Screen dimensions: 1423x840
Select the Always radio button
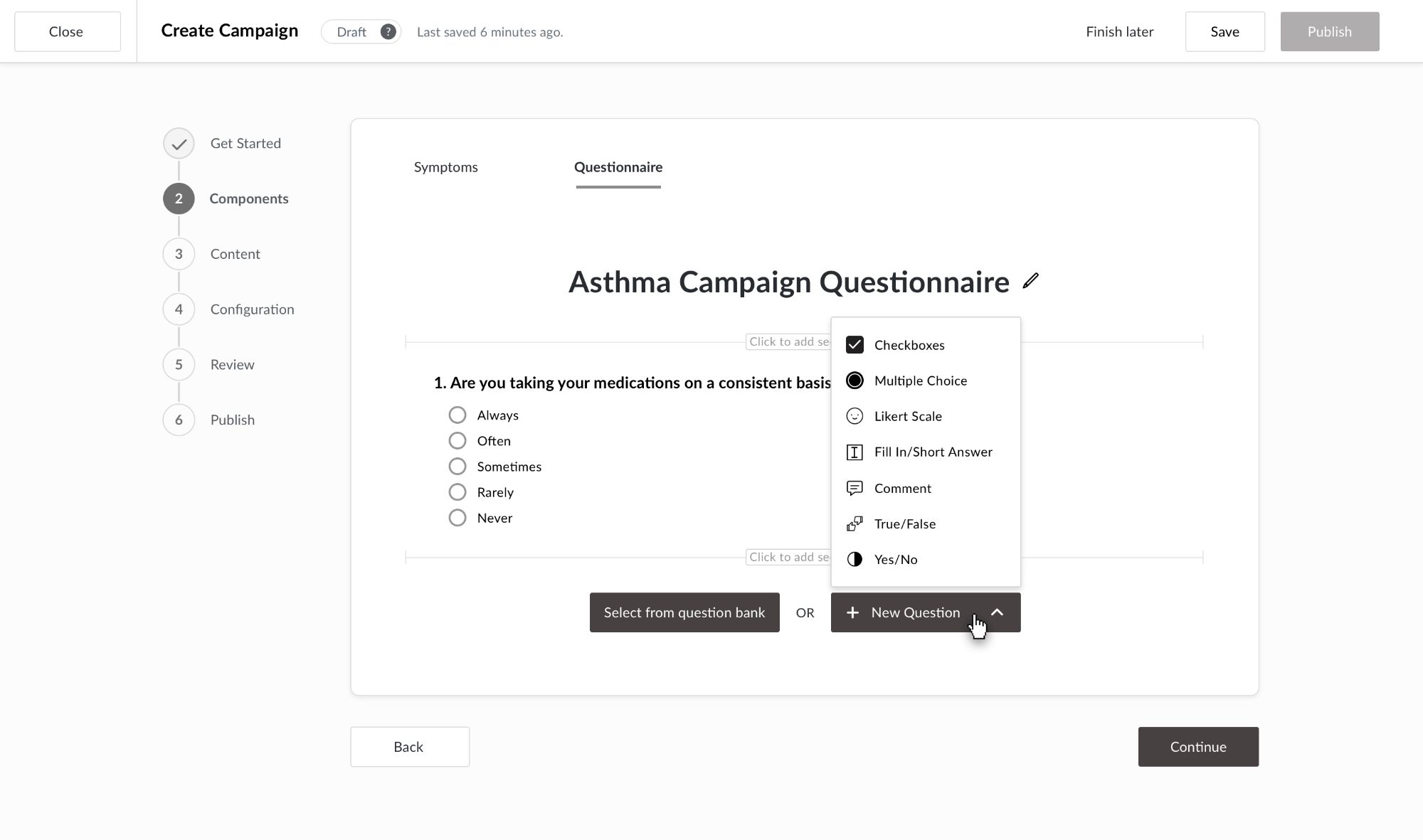pos(457,415)
